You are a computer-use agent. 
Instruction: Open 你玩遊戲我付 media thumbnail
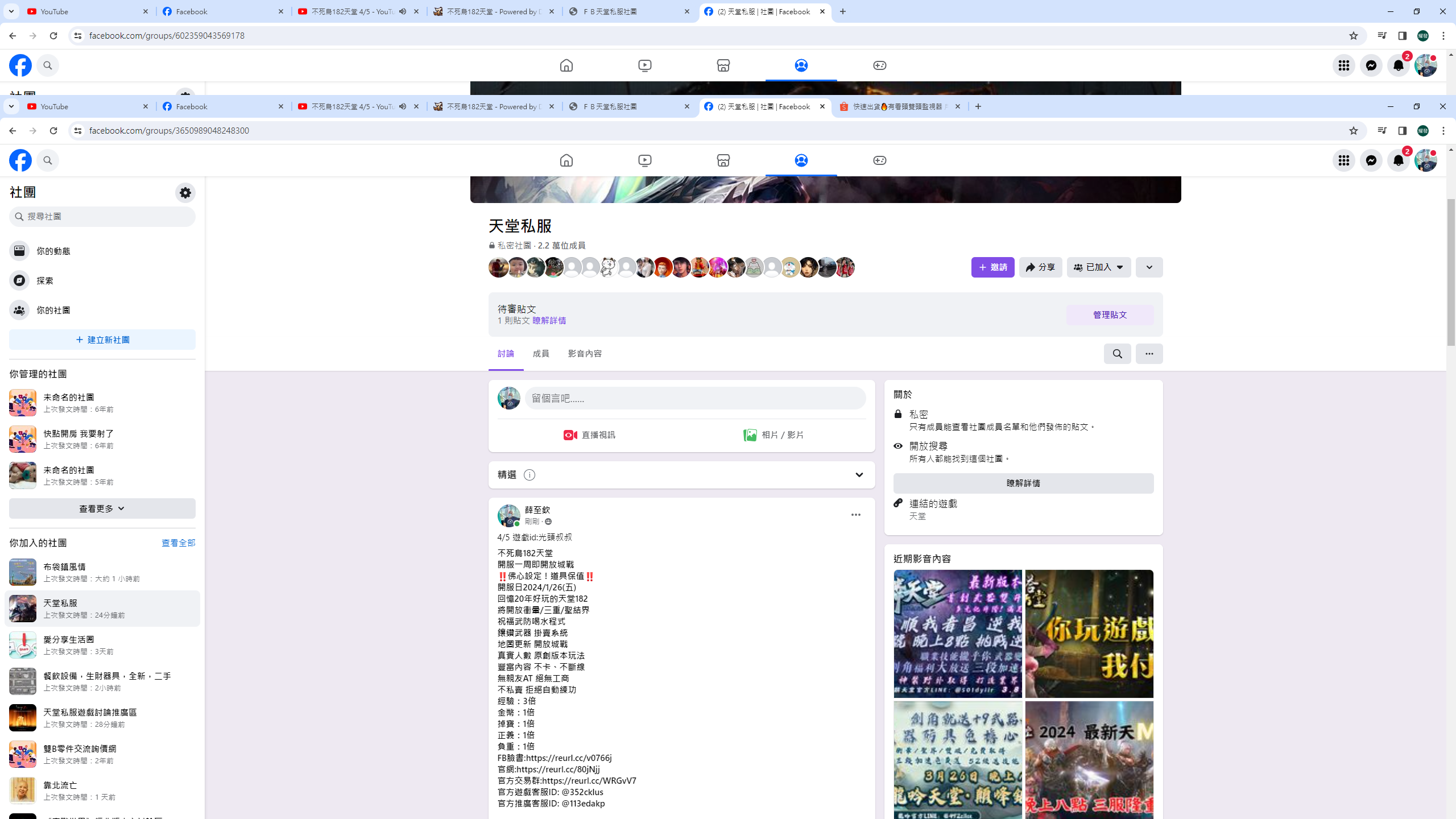tap(1089, 634)
